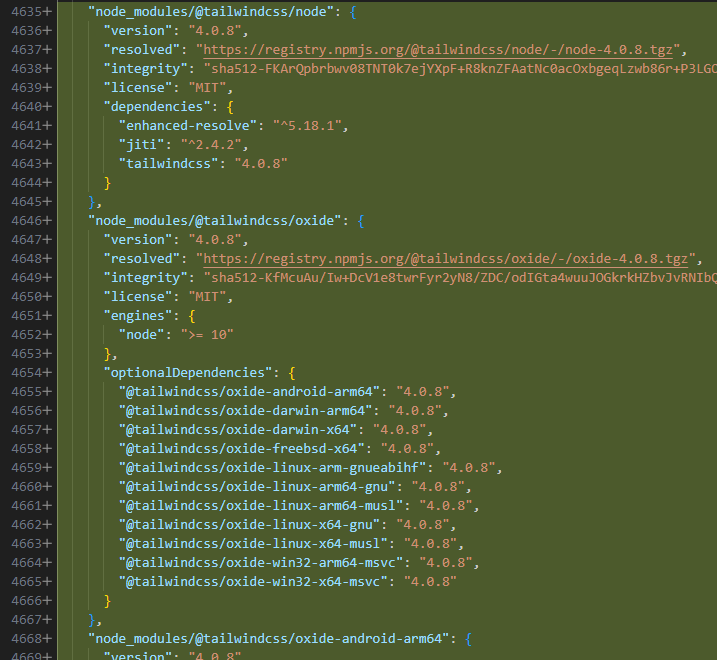Click "@tailwindcss/oxide-linux-arm64-gnu" entry
This screenshot has height=660, width=717.
tap(257, 486)
